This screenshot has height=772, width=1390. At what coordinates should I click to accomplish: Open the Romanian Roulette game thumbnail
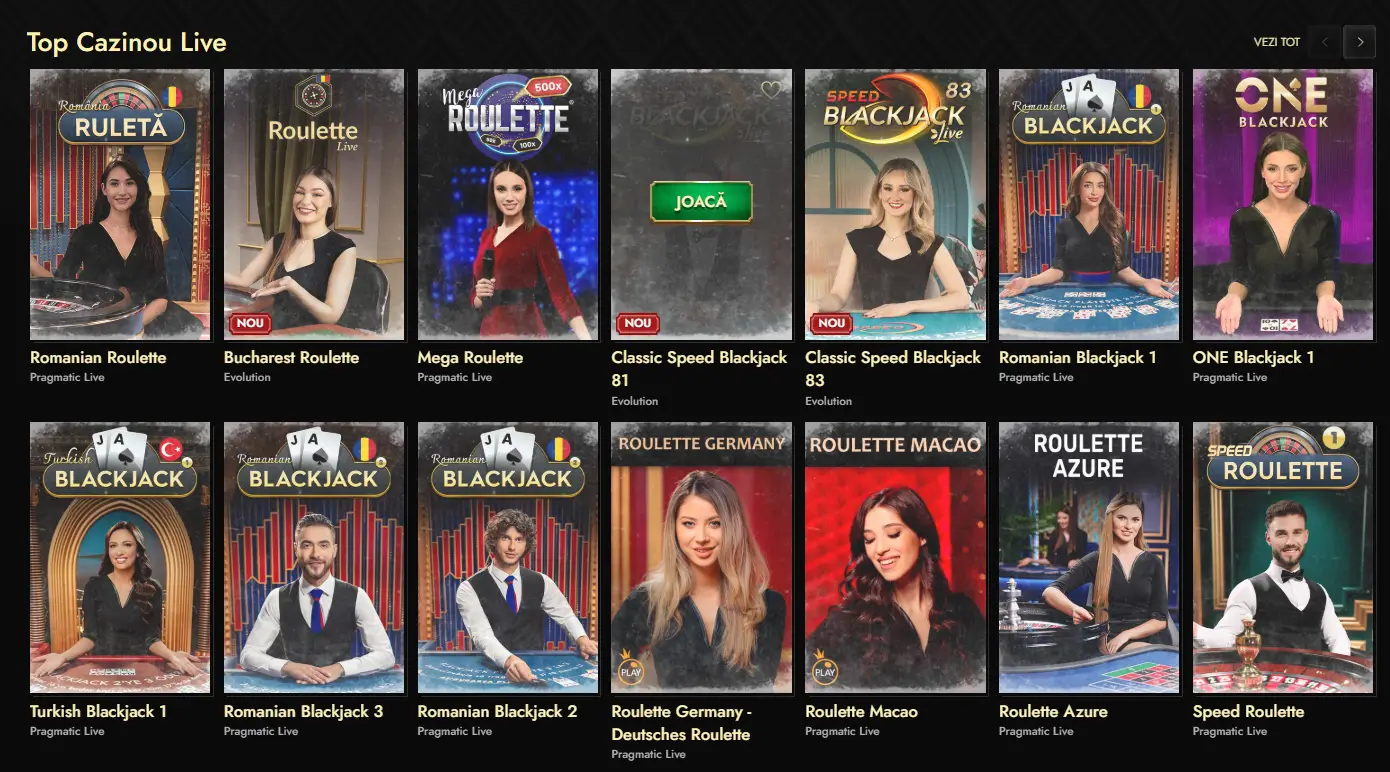[x=120, y=205]
